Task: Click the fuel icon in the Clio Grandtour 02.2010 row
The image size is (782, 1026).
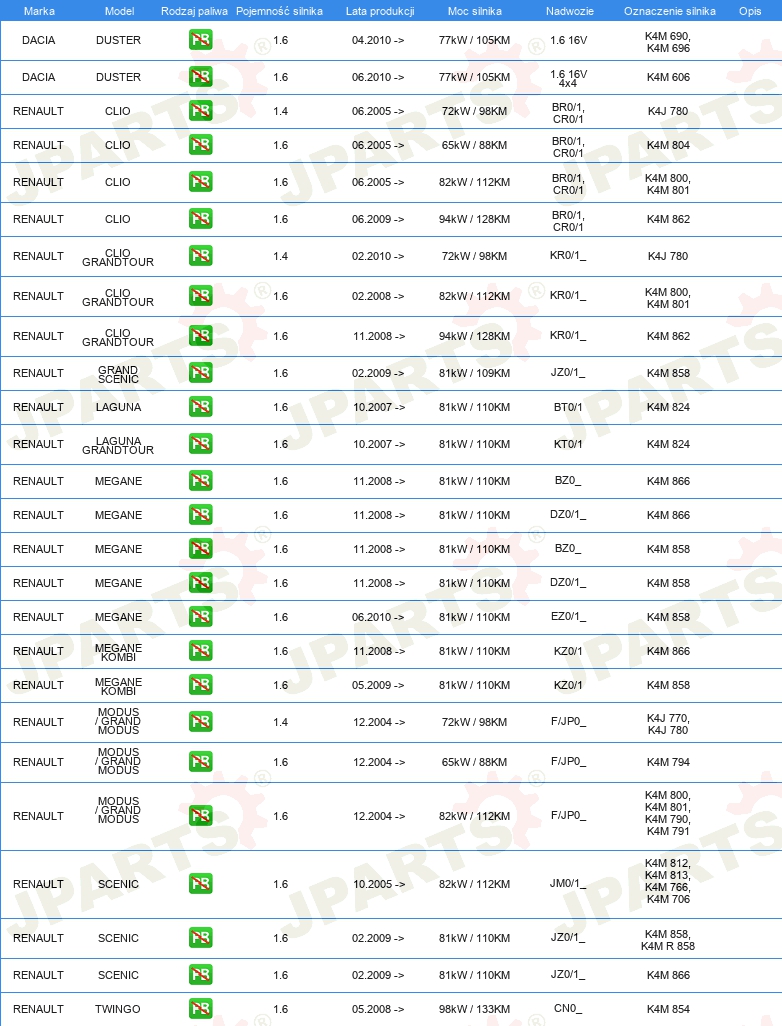Action: pos(200,256)
